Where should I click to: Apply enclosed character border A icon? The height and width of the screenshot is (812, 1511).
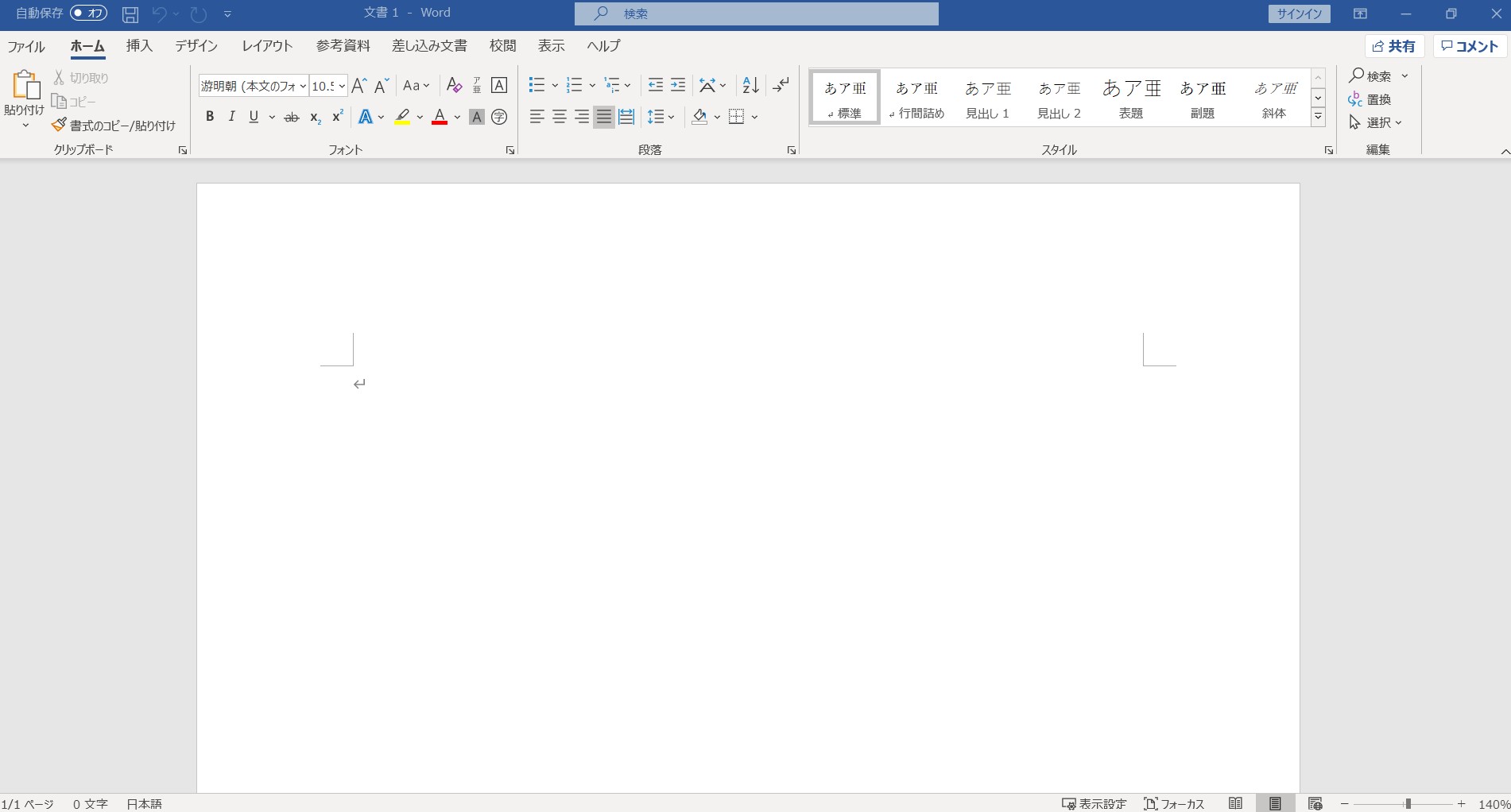[499, 85]
